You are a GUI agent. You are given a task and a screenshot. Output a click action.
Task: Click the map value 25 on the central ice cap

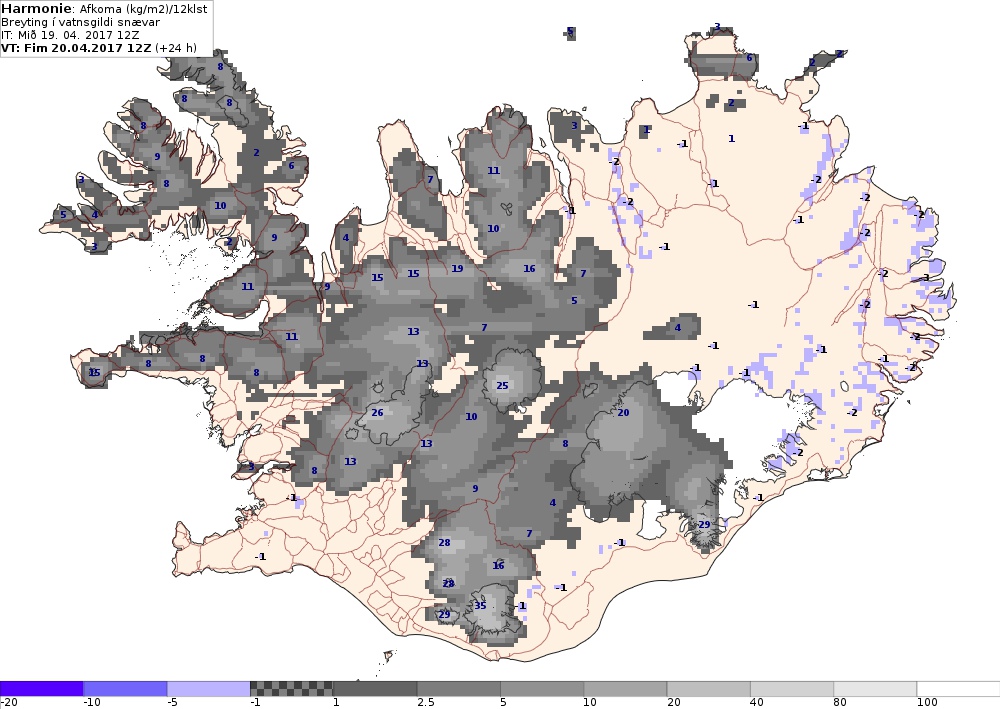tap(503, 385)
